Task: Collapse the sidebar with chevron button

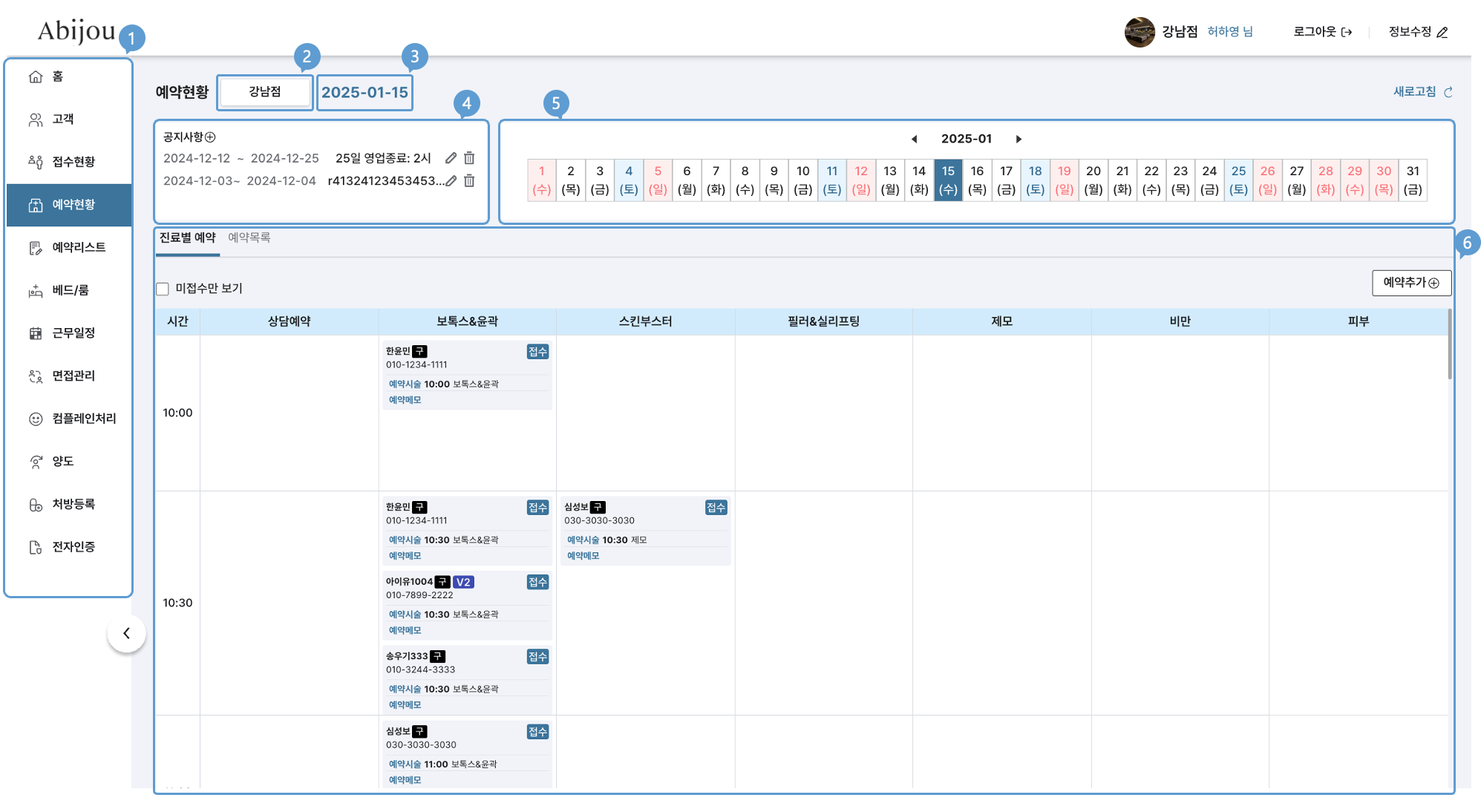Action: (x=126, y=633)
